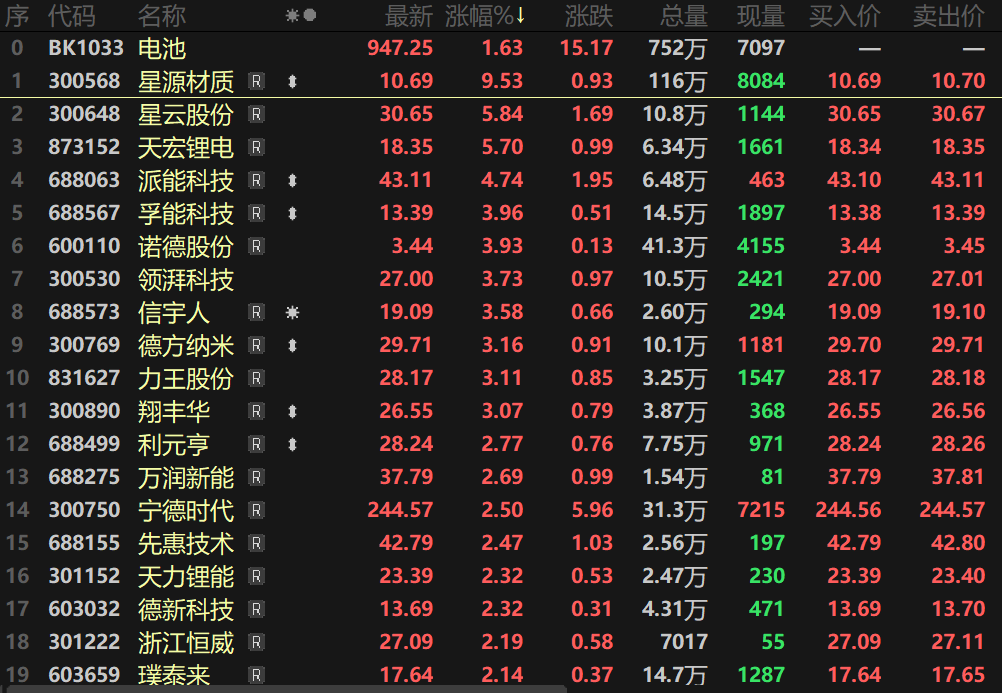Click the round dot icon in the header
This screenshot has width=1002, height=693.
point(310,15)
